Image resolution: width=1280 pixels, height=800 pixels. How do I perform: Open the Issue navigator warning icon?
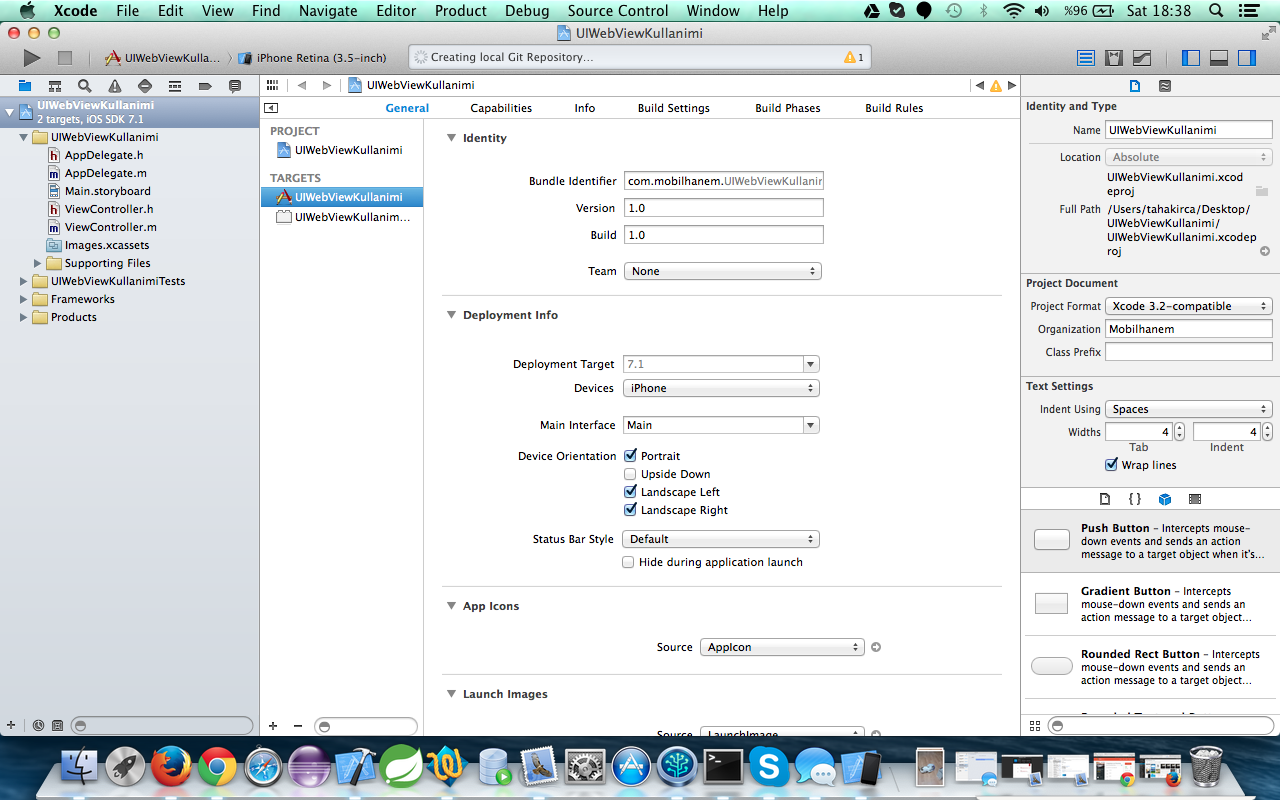pyautogui.click(x=115, y=86)
